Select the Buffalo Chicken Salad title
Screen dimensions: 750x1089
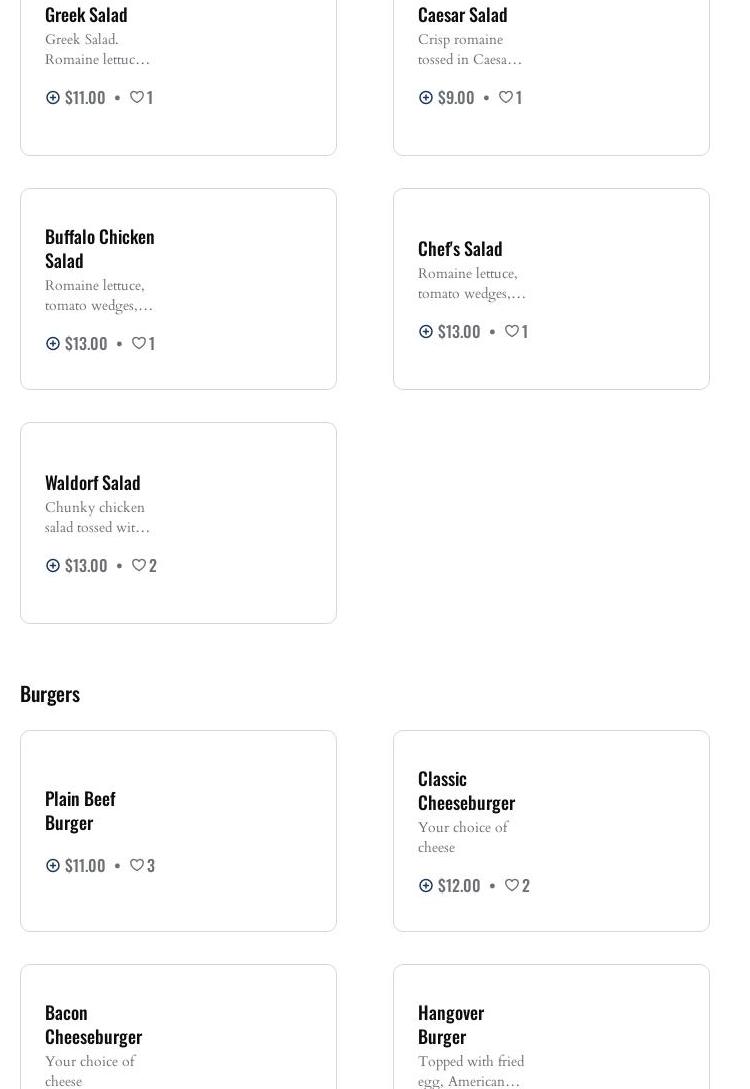(99, 248)
